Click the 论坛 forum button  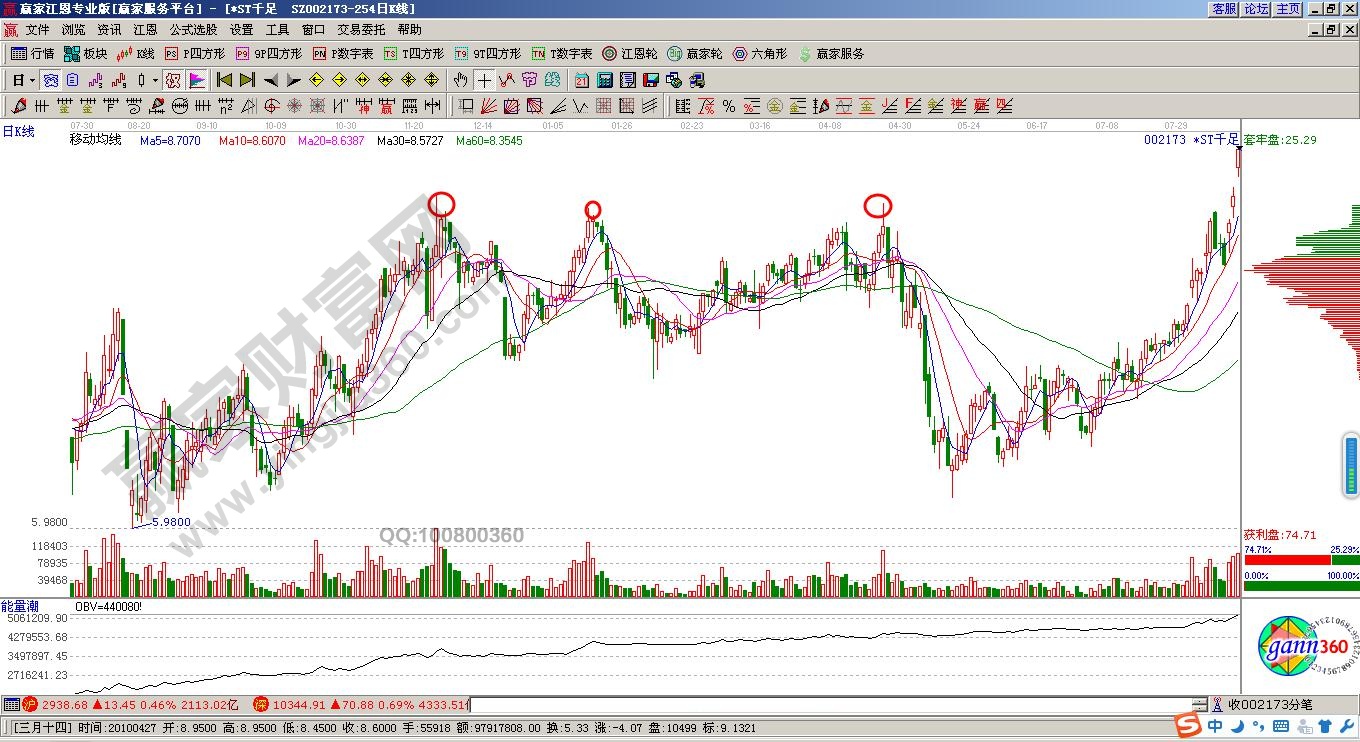point(1256,9)
